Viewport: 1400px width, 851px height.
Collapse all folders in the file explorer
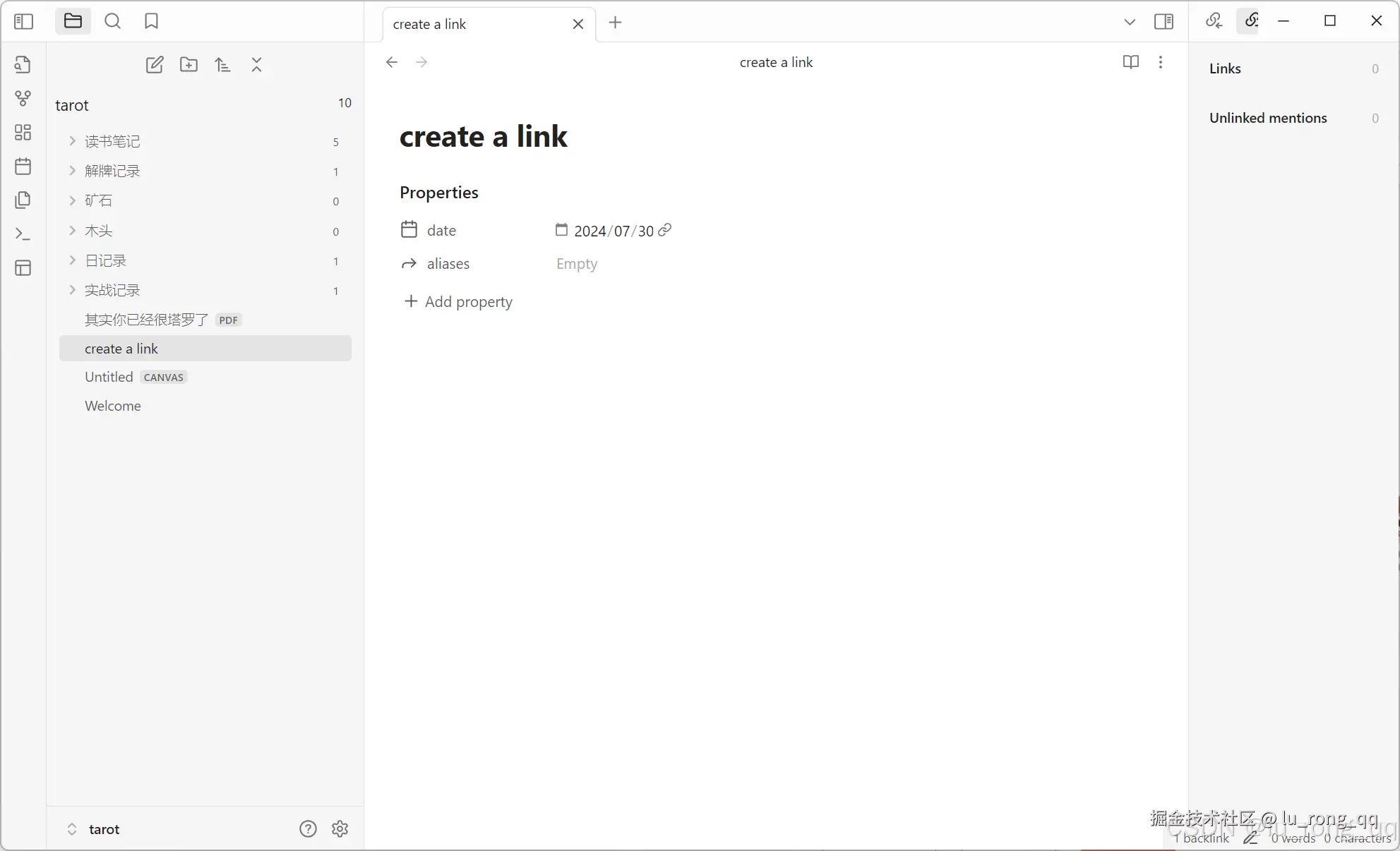pos(256,65)
